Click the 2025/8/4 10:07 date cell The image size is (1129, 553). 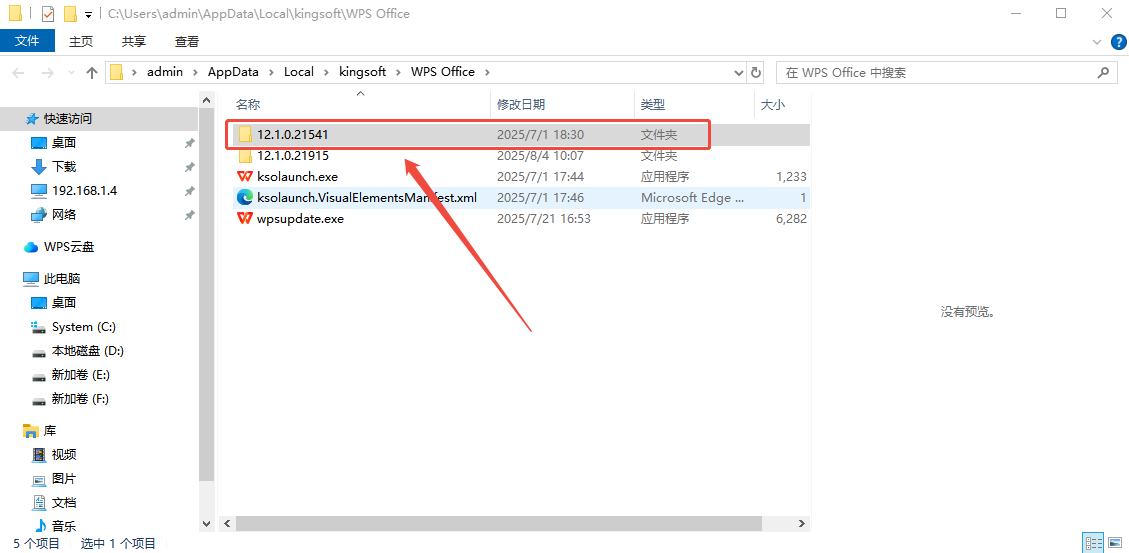[x=540, y=156]
